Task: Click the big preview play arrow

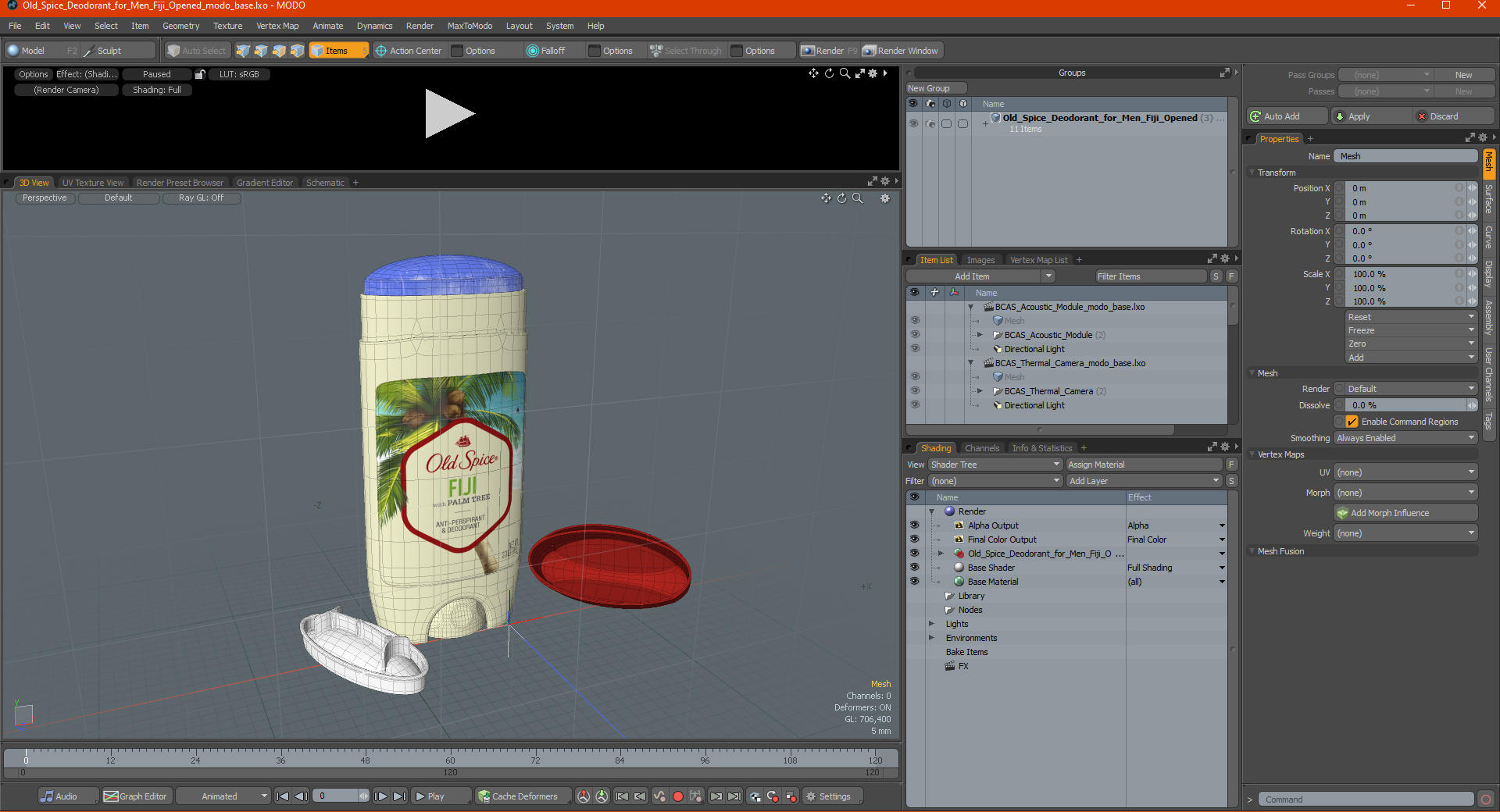Action: pos(449,114)
